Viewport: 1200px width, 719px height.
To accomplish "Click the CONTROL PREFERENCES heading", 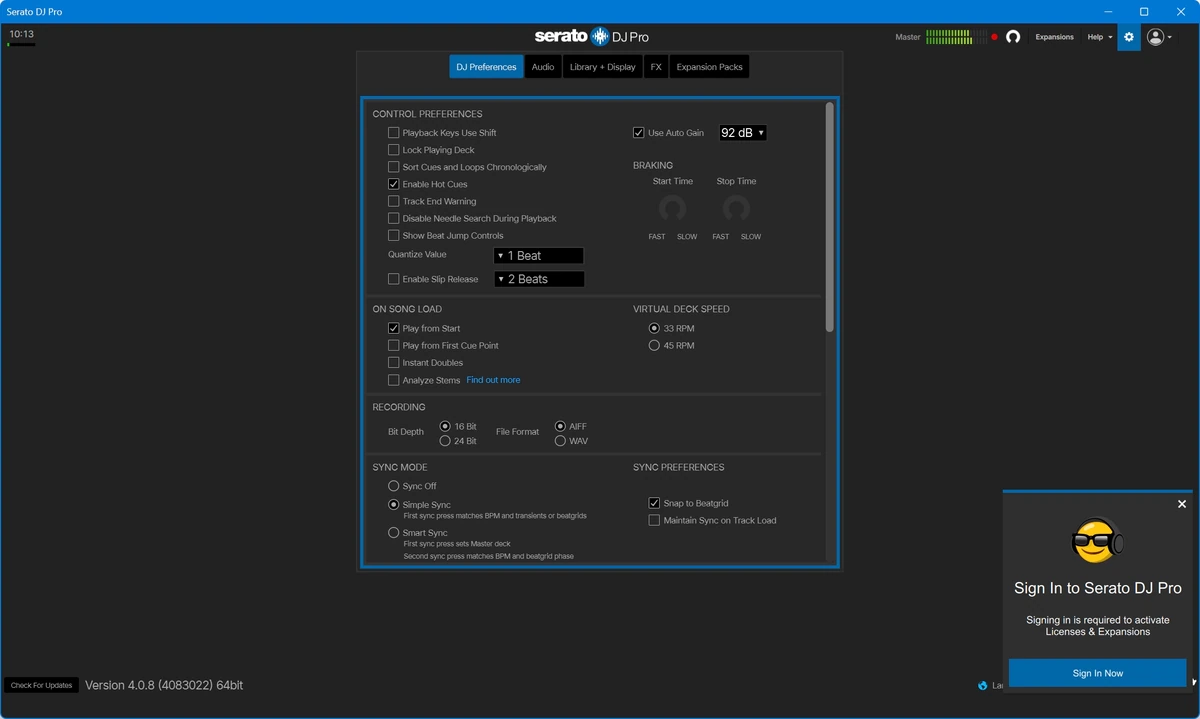I will (427, 114).
